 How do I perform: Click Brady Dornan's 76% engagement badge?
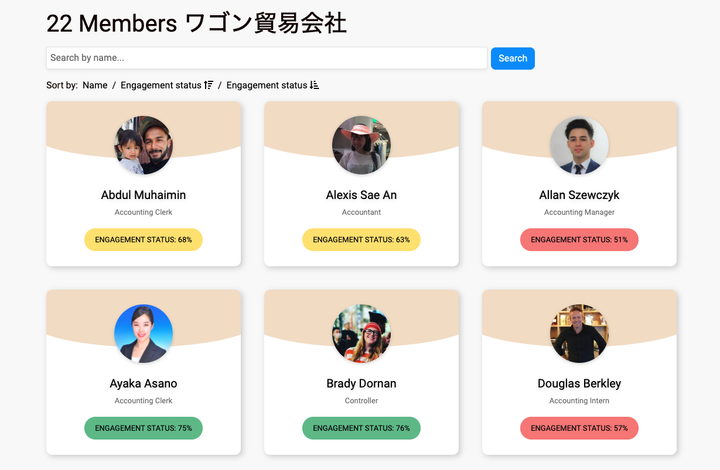coord(361,428)
